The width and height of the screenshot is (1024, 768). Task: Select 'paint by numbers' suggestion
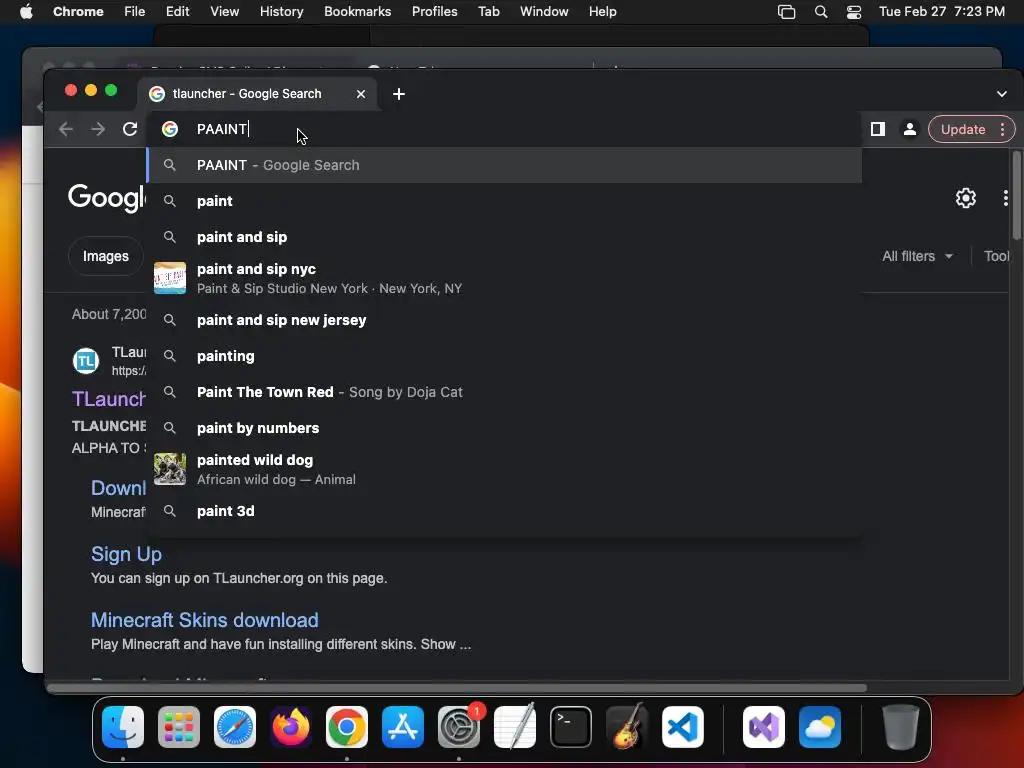pos(504,428)
